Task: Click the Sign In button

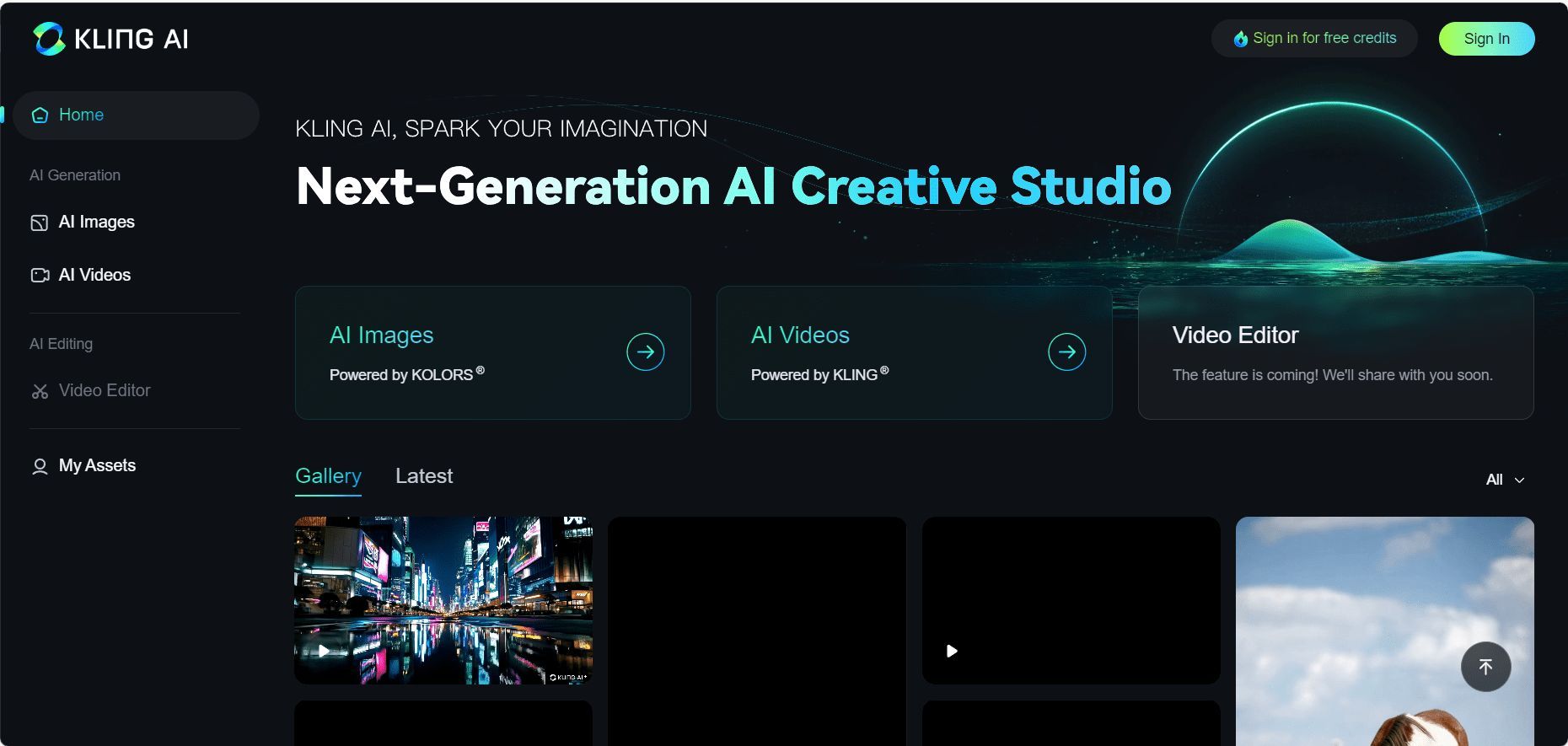Action: click(1486, 39)
